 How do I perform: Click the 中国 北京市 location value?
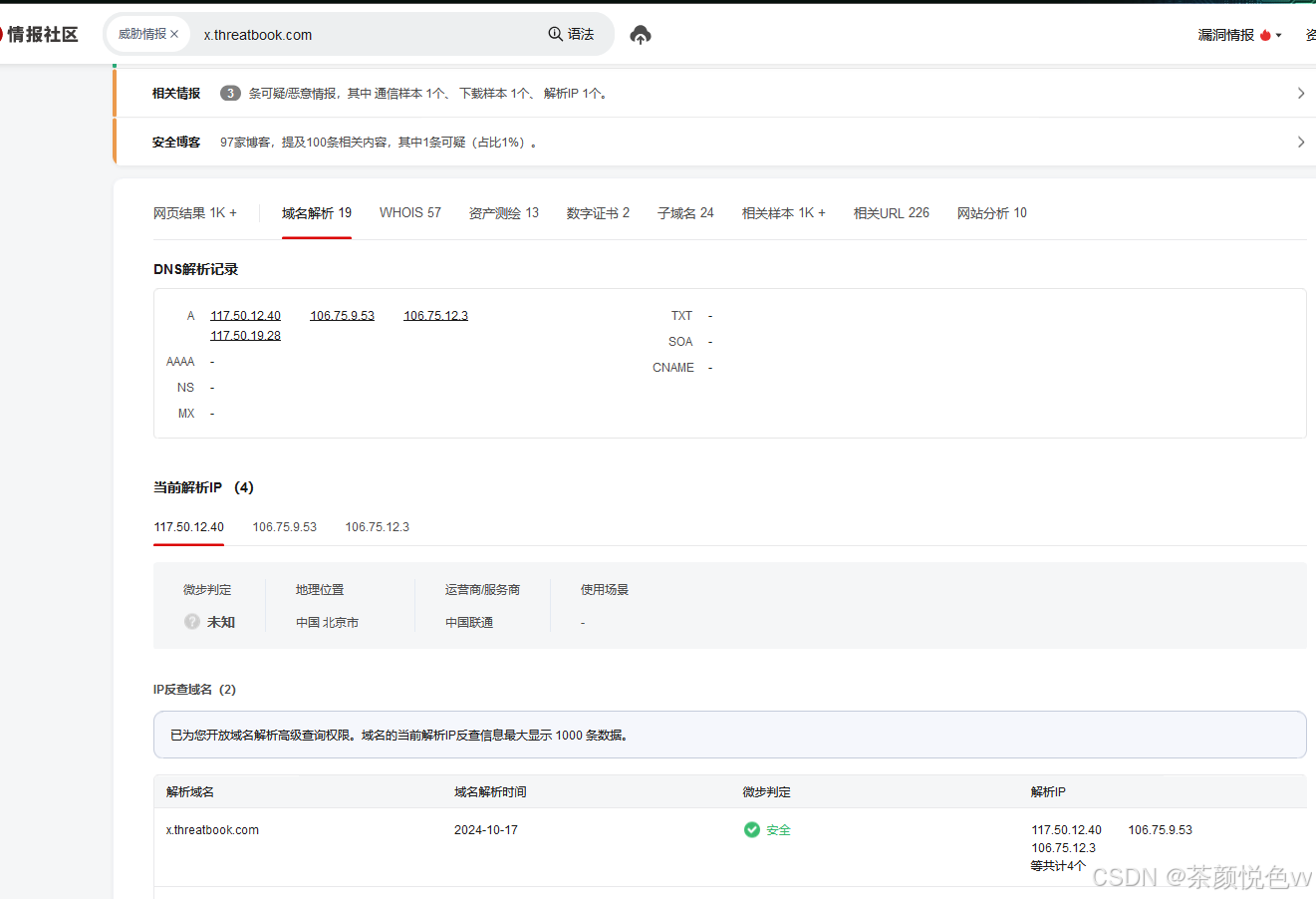click(327, 623)
